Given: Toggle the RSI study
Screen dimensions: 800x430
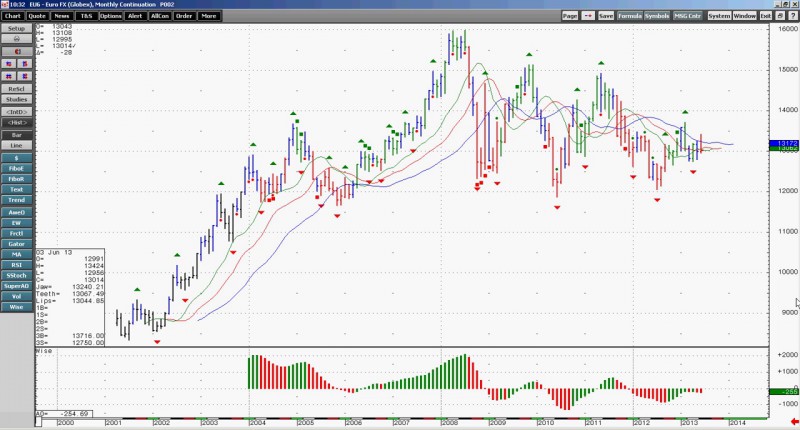Looking at the screenshot, I should point(16,265).
